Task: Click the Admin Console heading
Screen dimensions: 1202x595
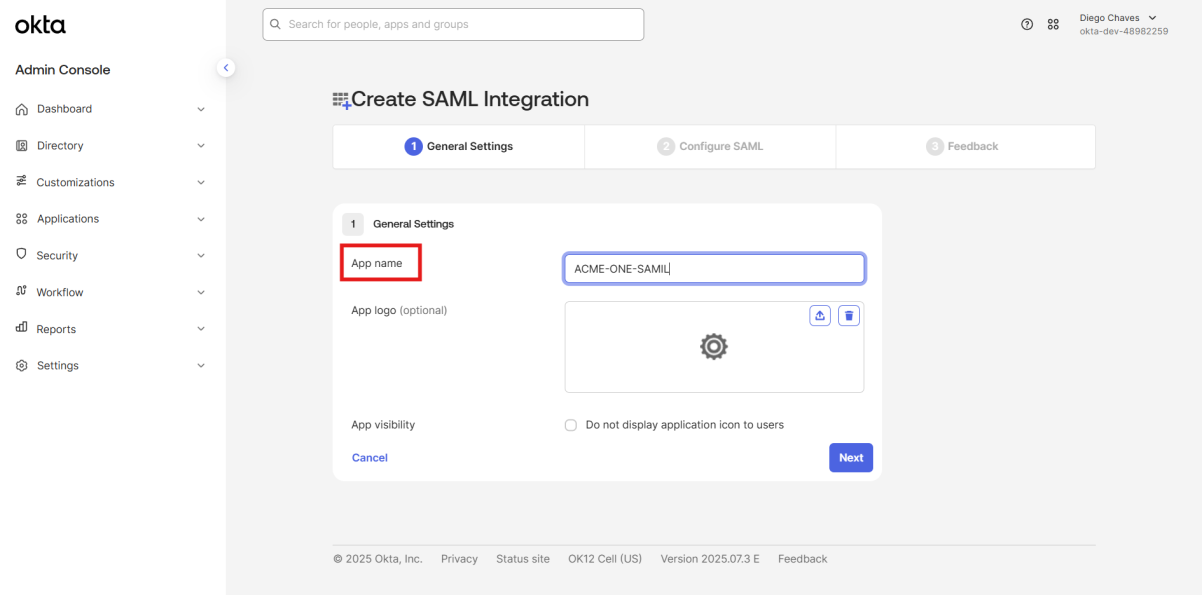Action: pos(63,70)
